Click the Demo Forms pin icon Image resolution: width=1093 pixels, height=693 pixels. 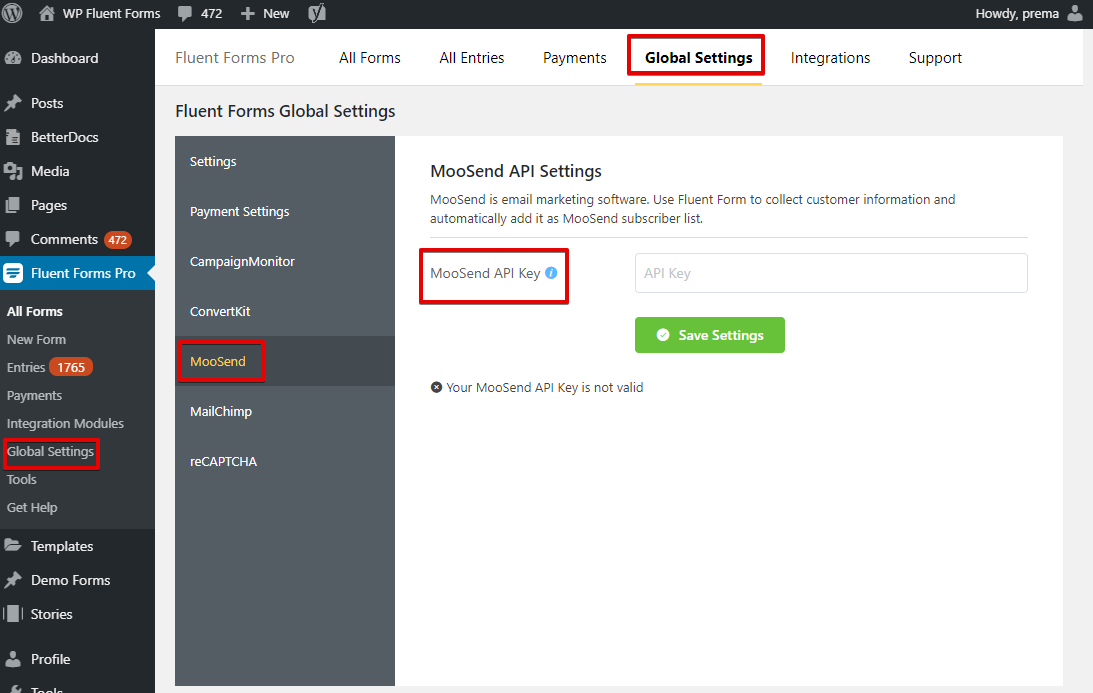point(13,580)
